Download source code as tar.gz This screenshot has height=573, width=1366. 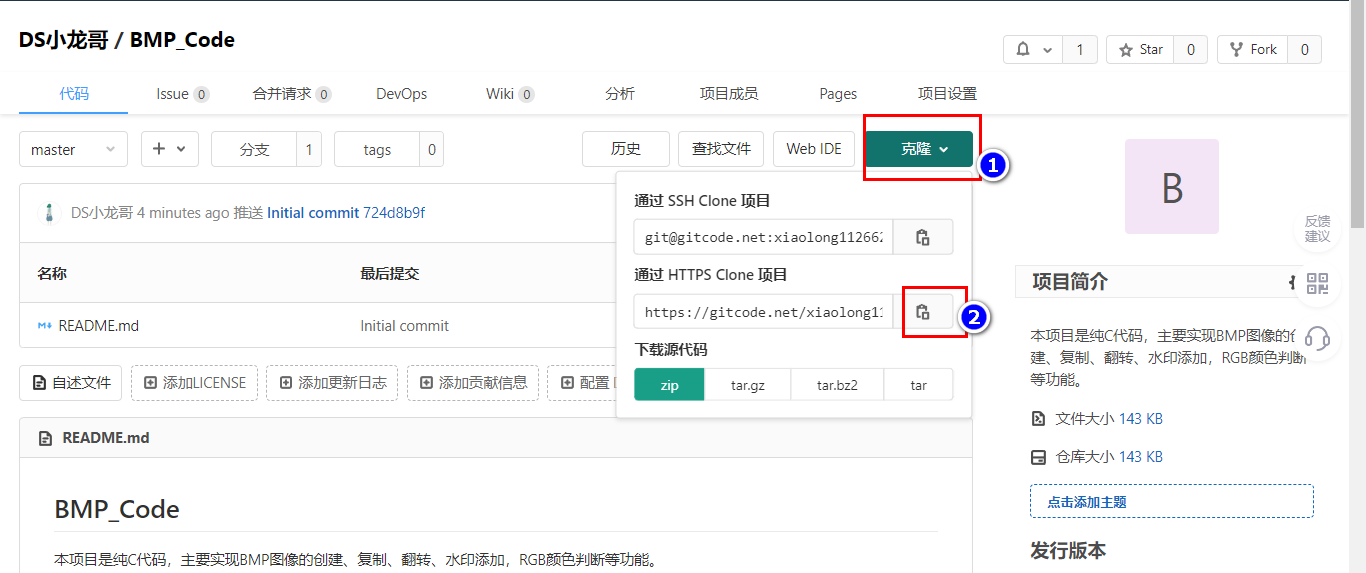coord(747,385)
